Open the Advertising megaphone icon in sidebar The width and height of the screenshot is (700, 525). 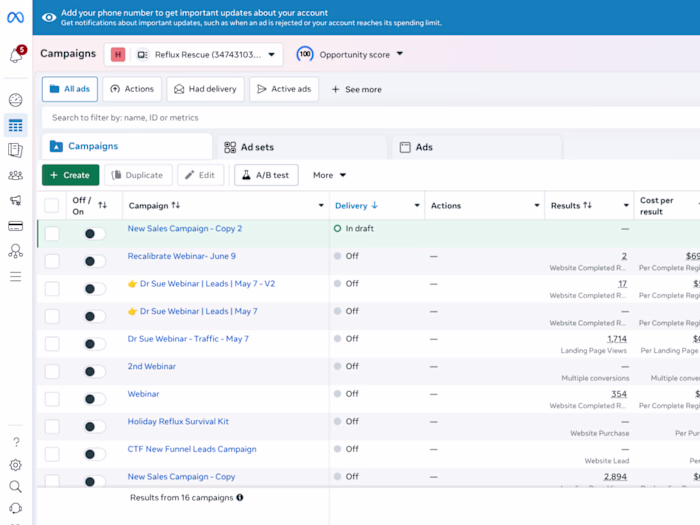(x=16, y=200)
